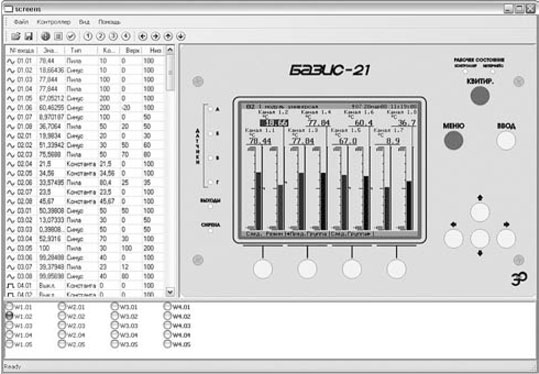Push the round button under the right arrow

click(x=506, y=239)
